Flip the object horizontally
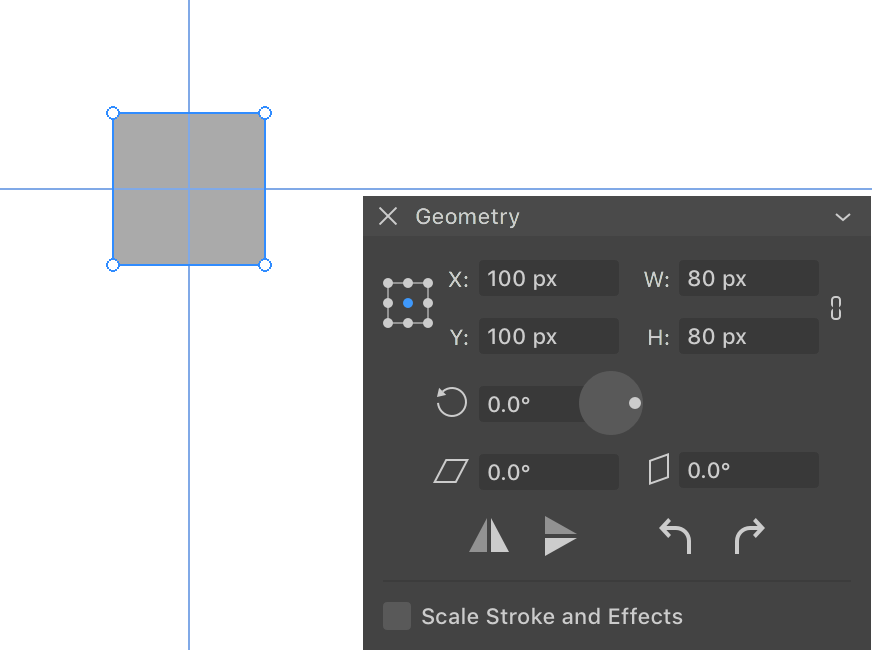 coord(489,535)
